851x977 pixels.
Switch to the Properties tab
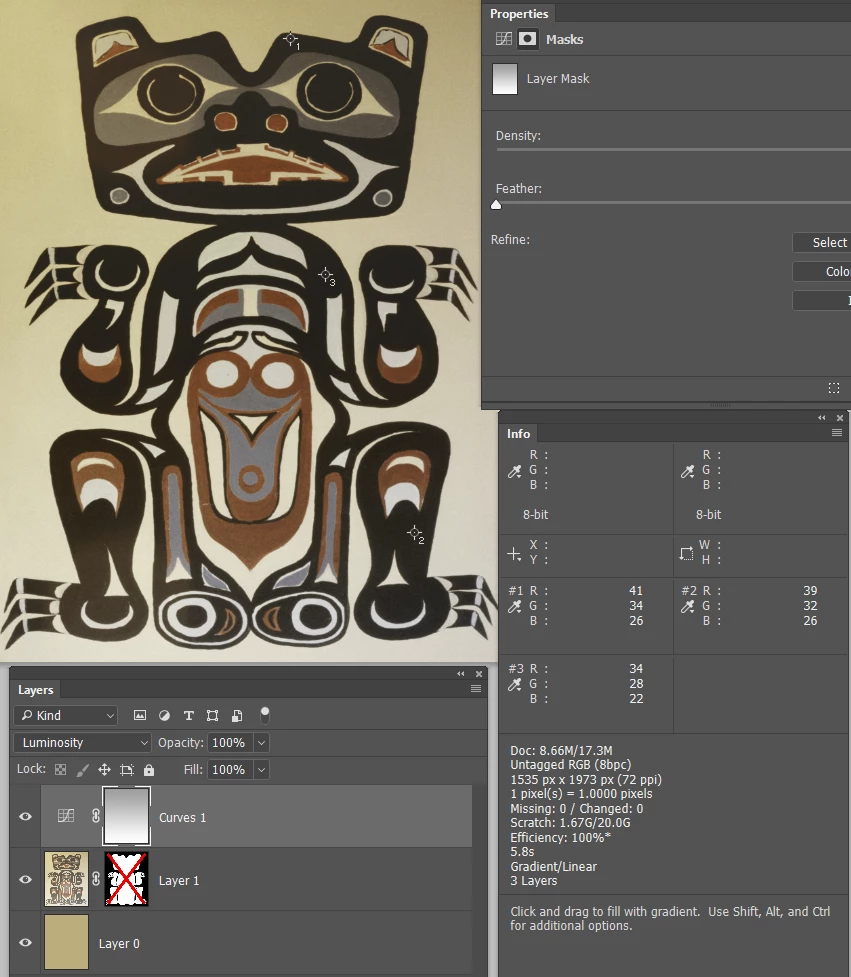[x=519, y=14]
